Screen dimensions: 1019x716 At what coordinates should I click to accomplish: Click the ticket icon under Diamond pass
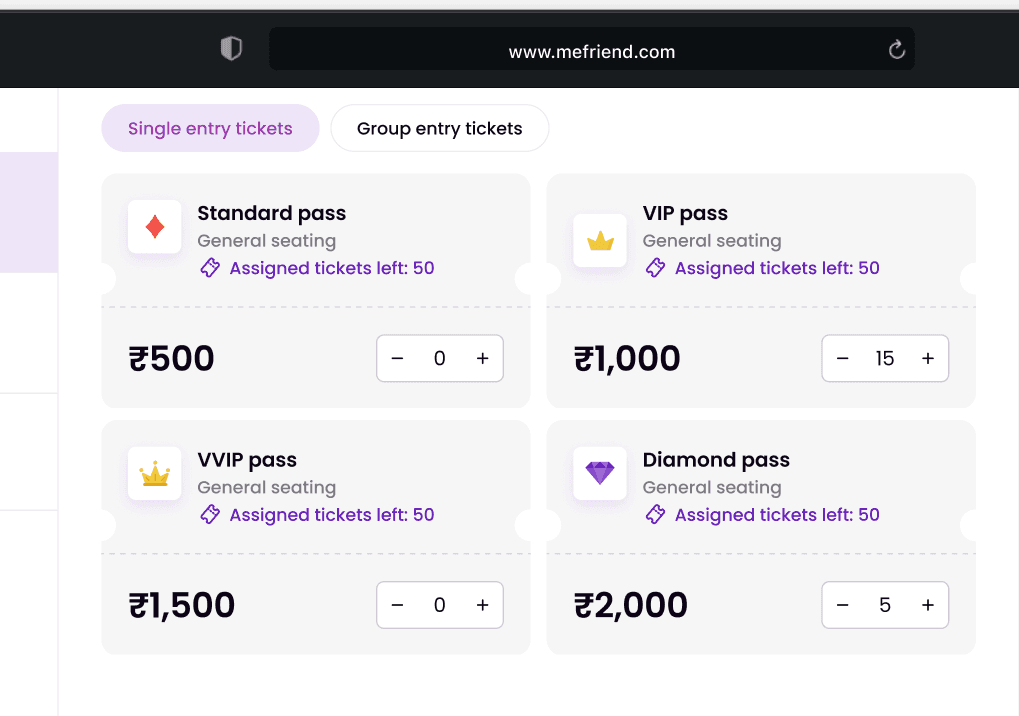coord(655,515)
